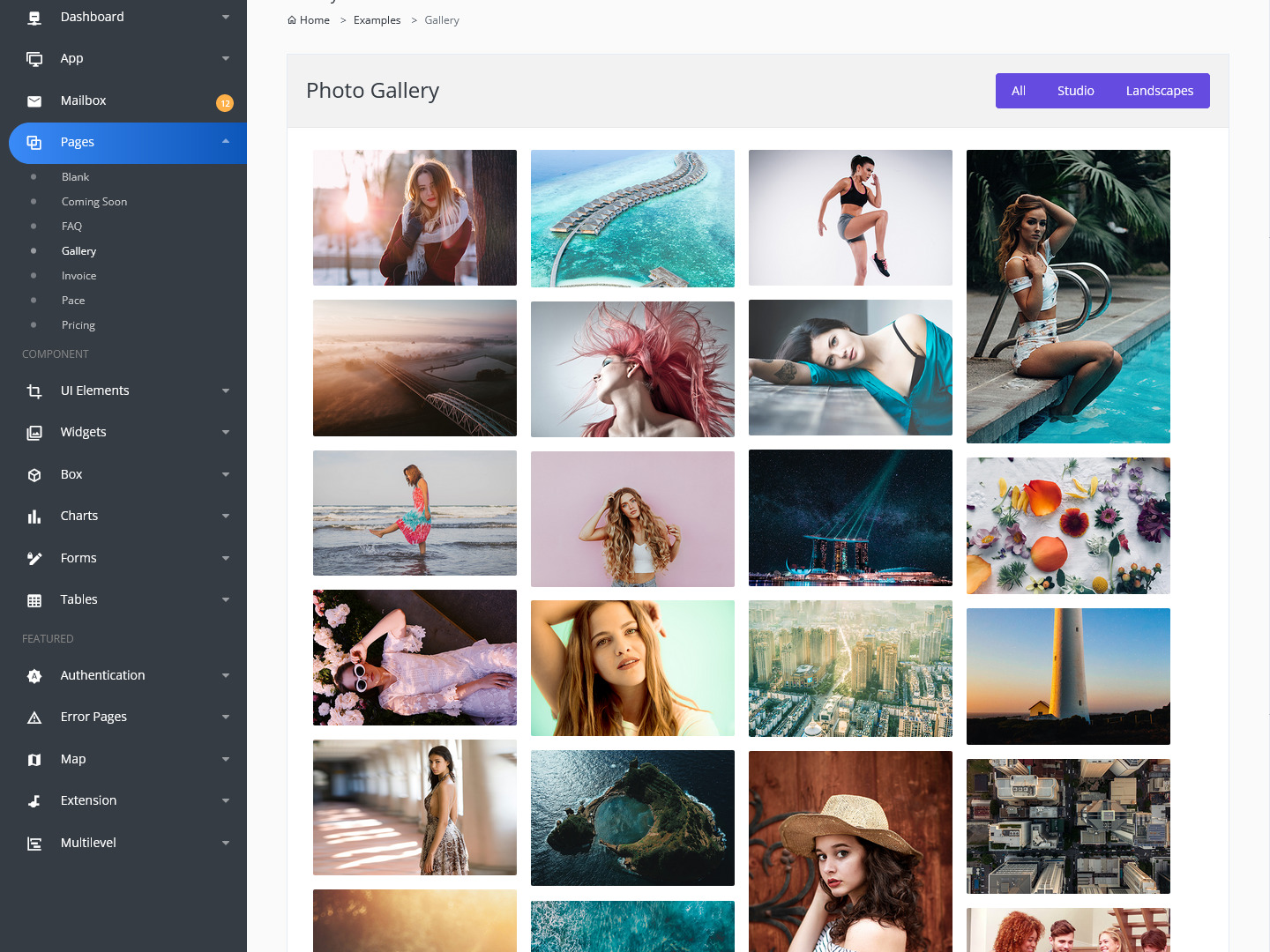This screenshot has width=1270, height=952.
Task: Open the woman in teal blouse photo
Action: point(850,368)
